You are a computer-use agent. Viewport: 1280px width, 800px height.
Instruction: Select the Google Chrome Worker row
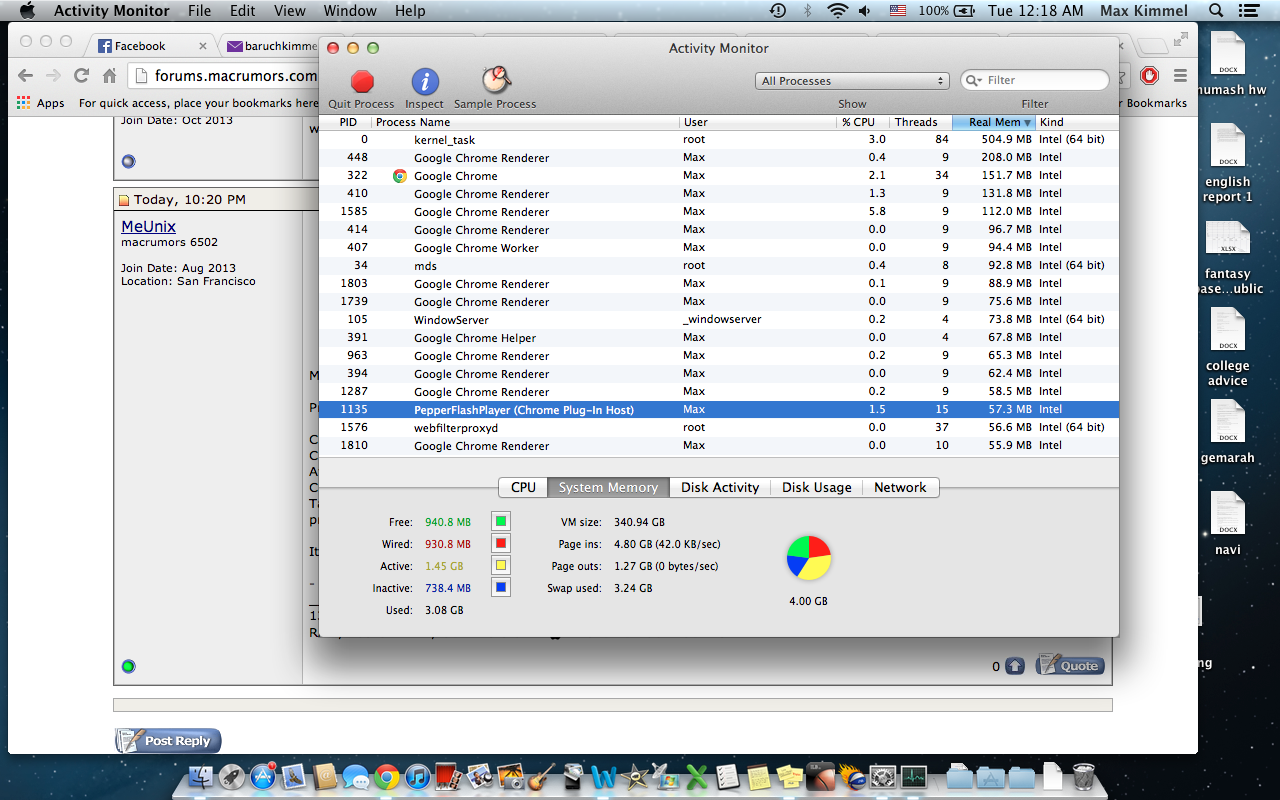[x=719, y=247]
